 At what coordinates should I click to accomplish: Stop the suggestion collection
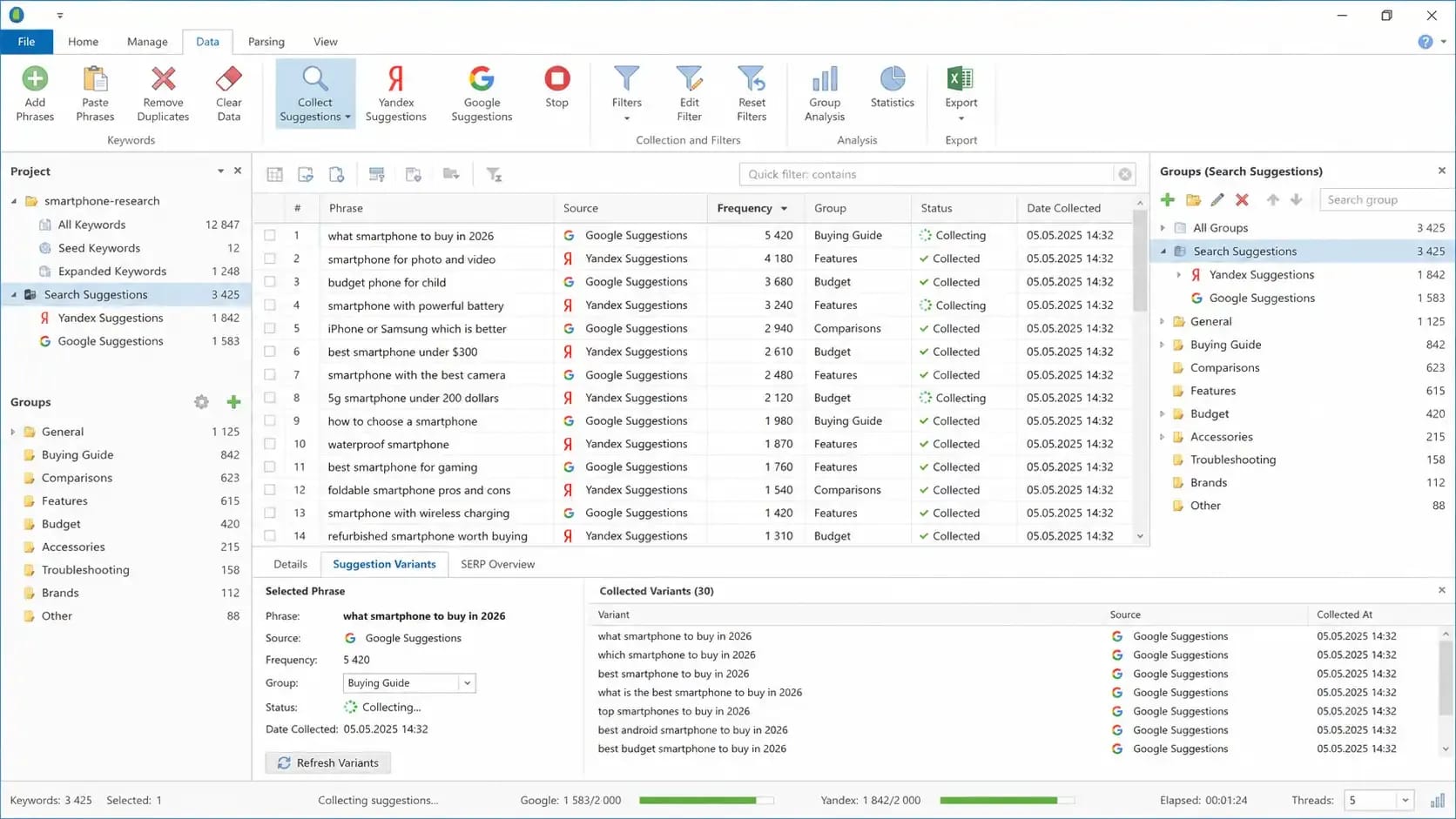(557, 87)
